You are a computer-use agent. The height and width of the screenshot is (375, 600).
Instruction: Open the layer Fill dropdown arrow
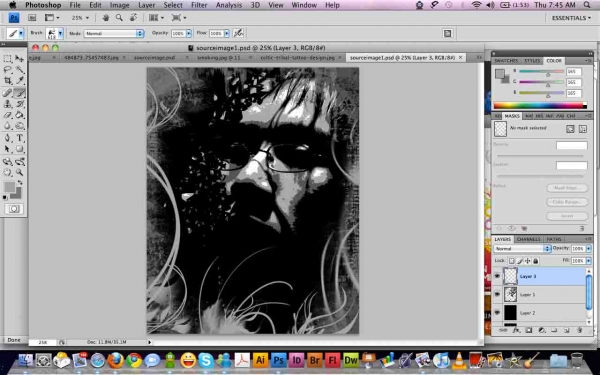589,261
